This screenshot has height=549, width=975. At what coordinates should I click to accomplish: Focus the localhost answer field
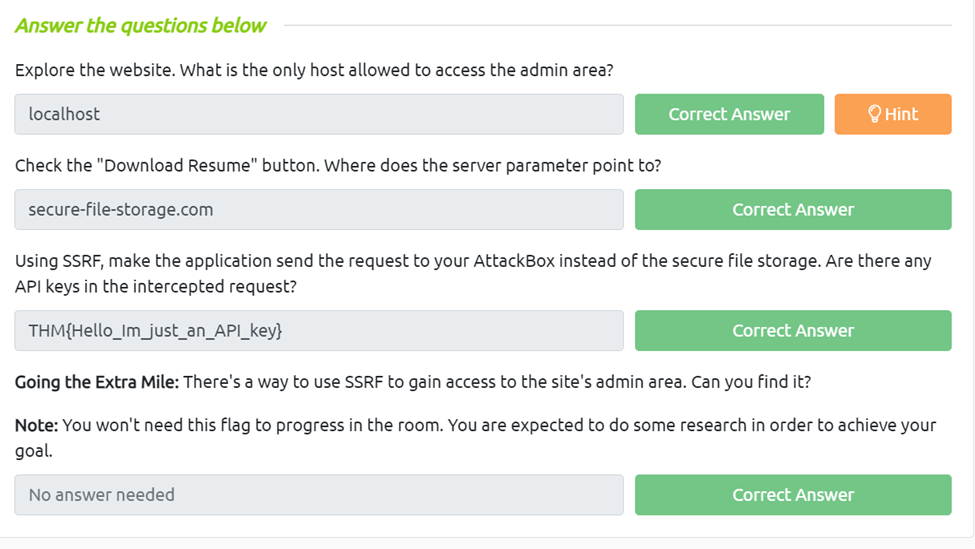coord(318,114)
